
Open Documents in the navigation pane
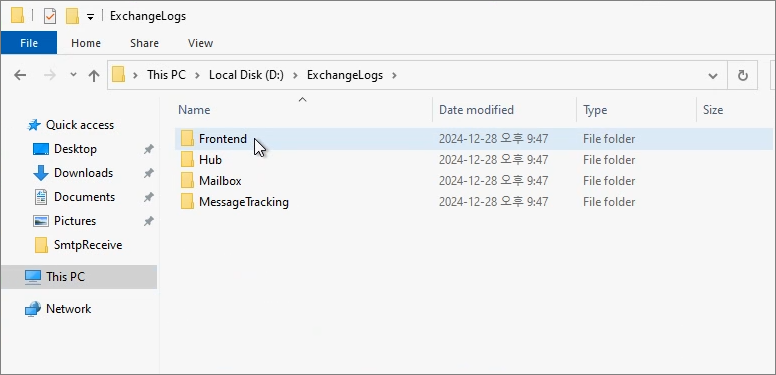click(x=84, y=197)
